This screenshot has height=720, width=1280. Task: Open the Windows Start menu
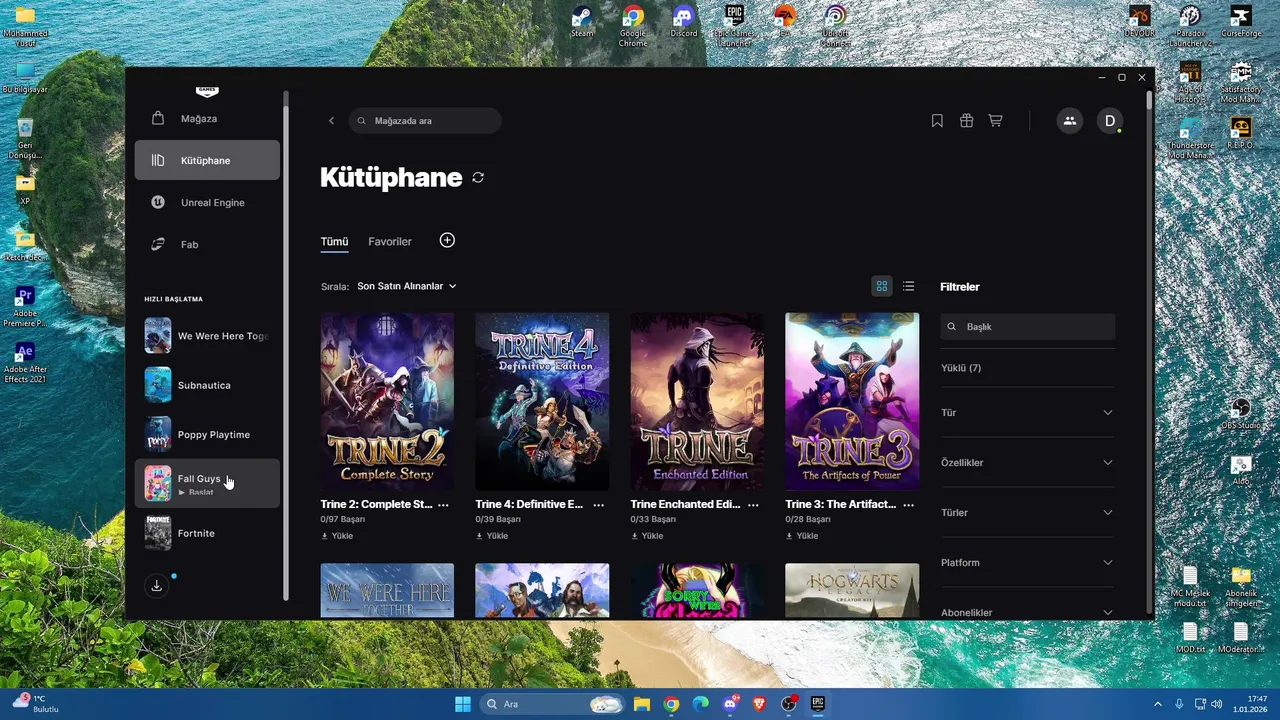[463, 704]
